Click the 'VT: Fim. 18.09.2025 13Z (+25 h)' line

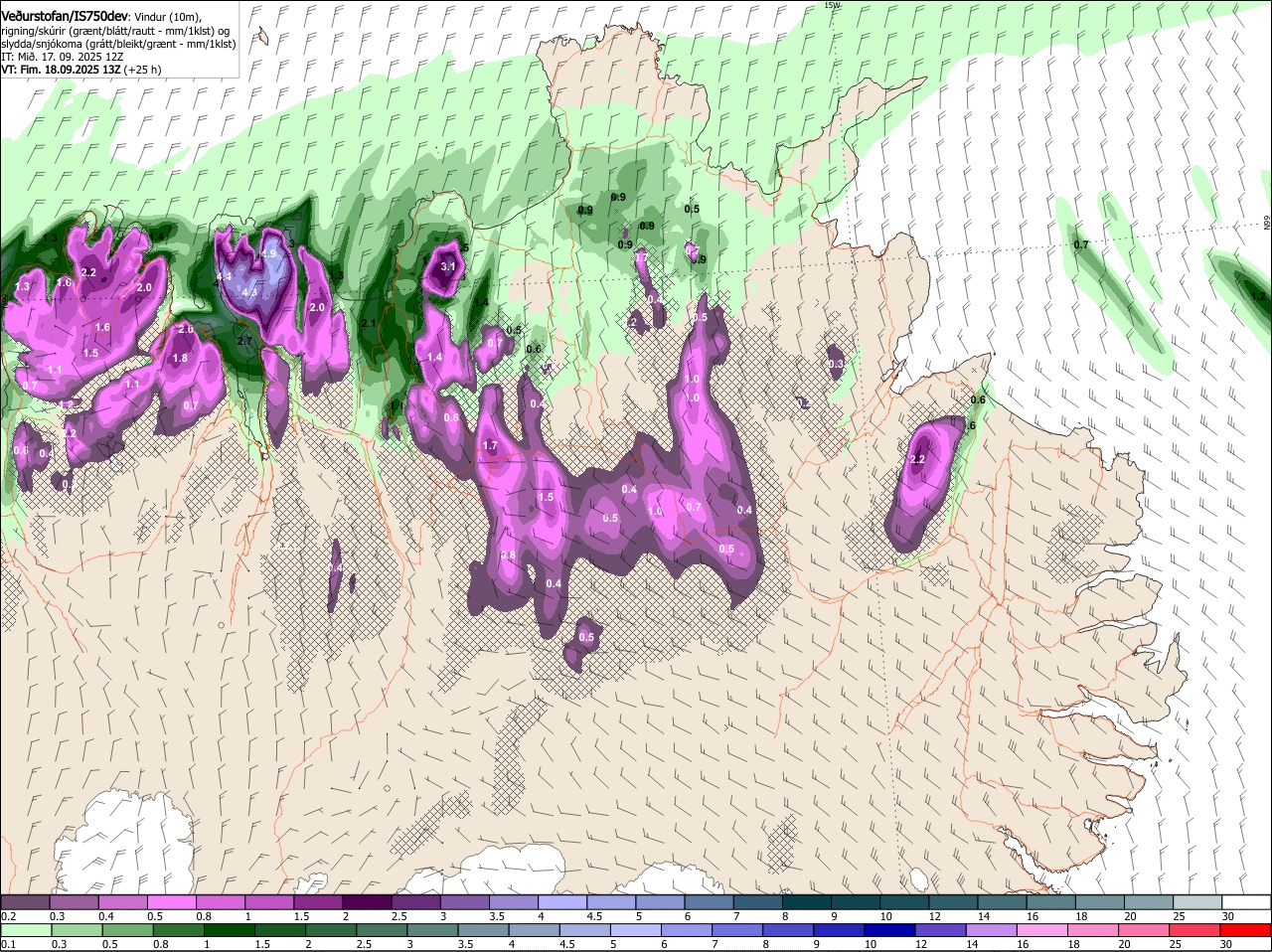pos(81,71)
